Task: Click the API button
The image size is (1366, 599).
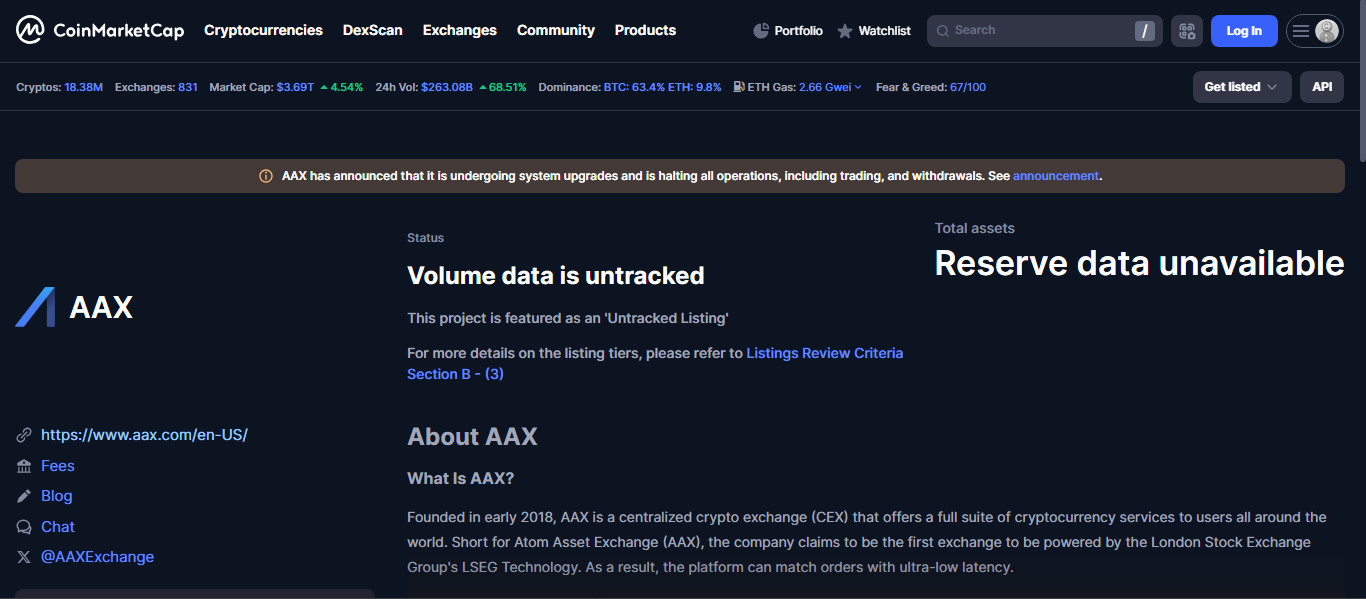Action: (x=1322, y=87)
